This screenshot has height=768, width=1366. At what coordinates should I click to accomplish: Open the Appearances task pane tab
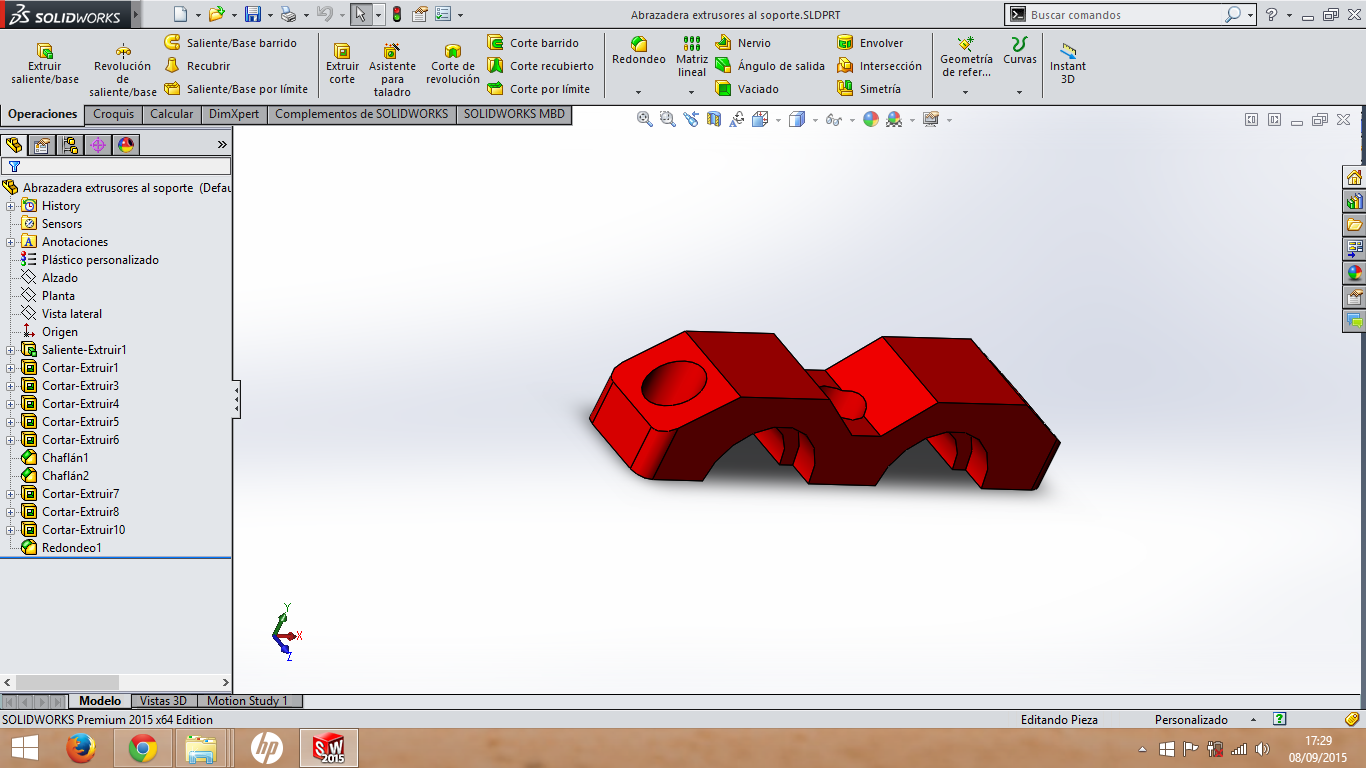coord(1354,273)
